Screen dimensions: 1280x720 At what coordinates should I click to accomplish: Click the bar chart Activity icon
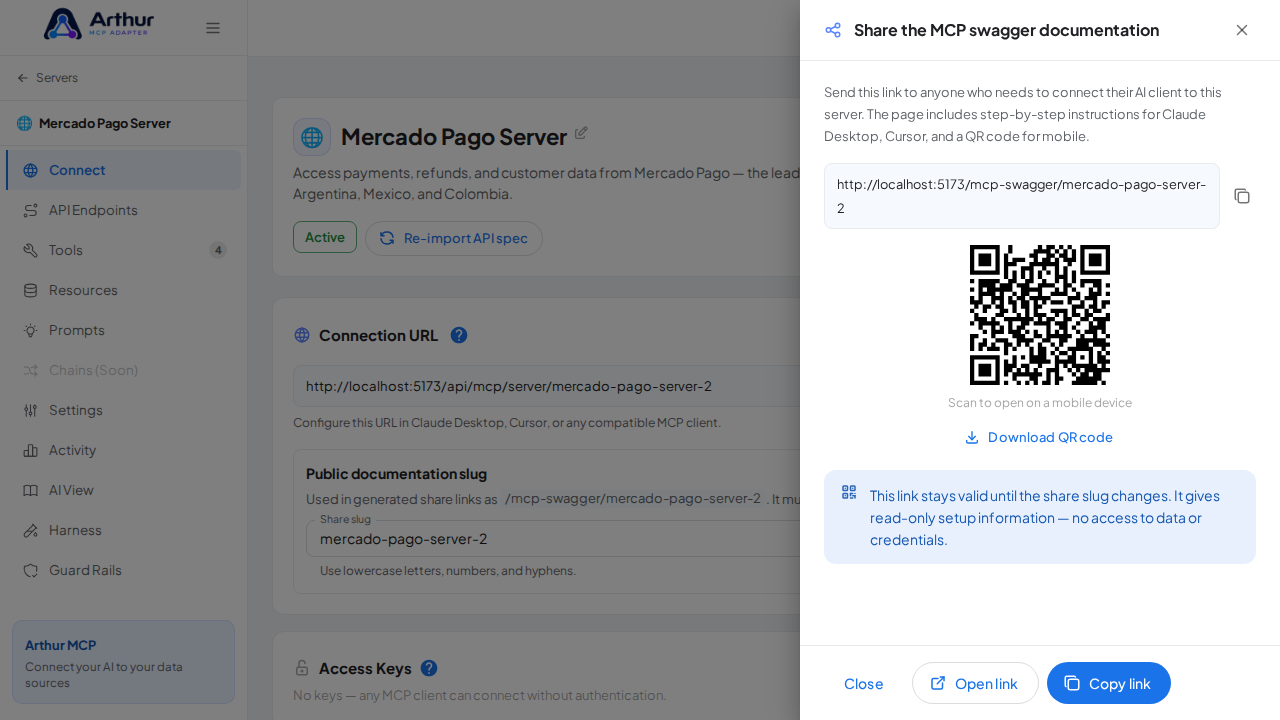point(30,450)
